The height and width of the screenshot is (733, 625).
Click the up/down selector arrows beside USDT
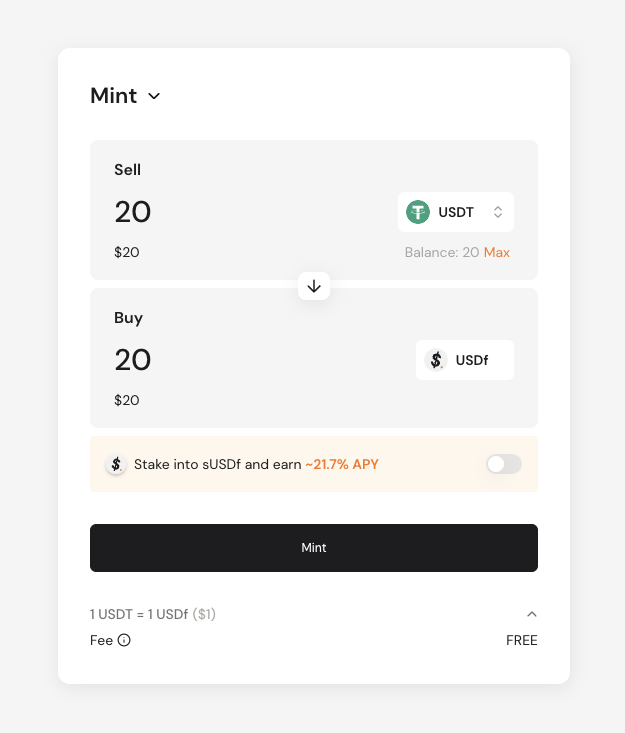point(498,212)
